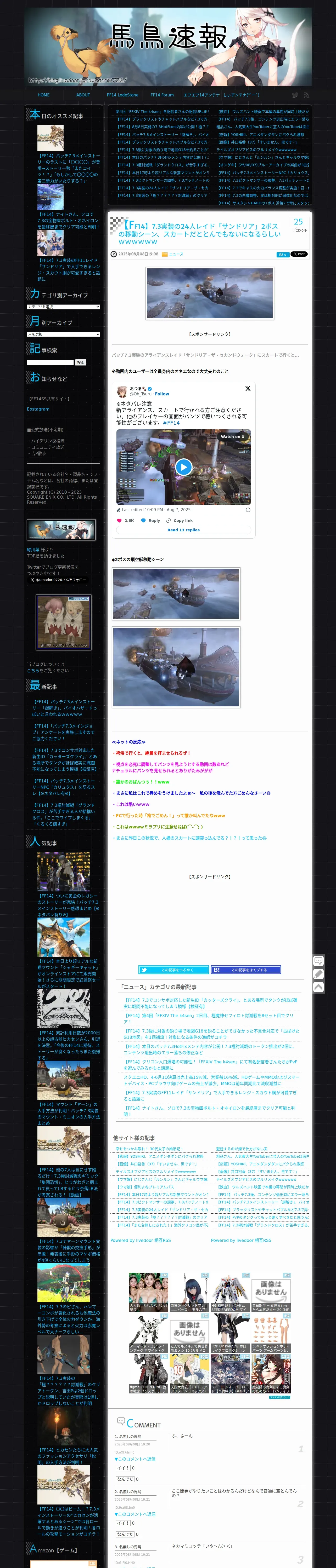Open the FF14 LodeStone menu item
The width and height of the screenshot is (336, 1568).
pos(122,95)
